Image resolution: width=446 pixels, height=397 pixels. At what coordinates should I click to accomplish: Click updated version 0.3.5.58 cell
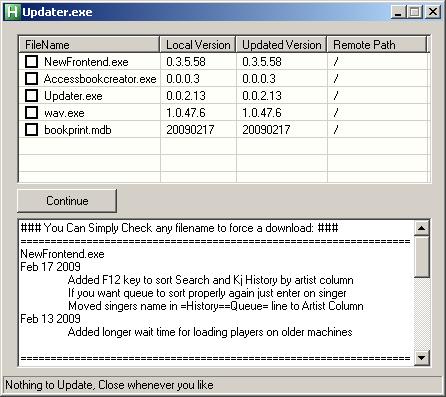click(262, 62)
